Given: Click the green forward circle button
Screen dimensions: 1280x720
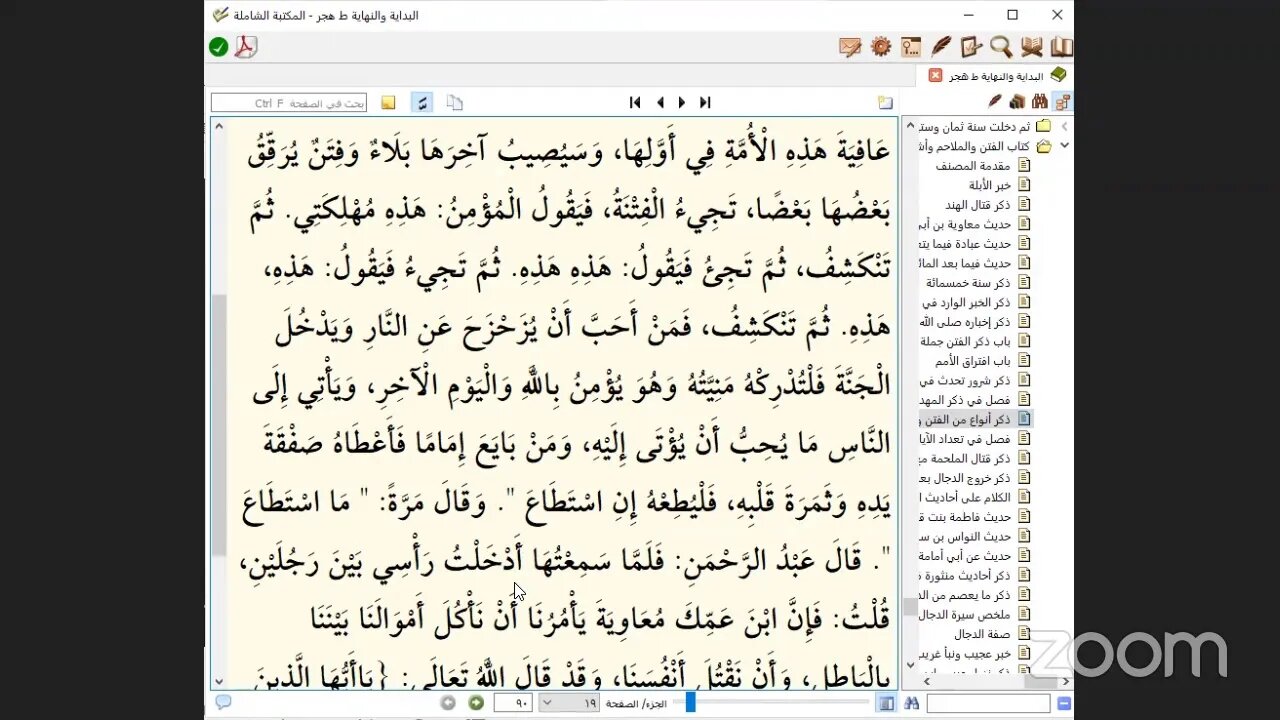Looking at the screenshot, I should [476, 704].
